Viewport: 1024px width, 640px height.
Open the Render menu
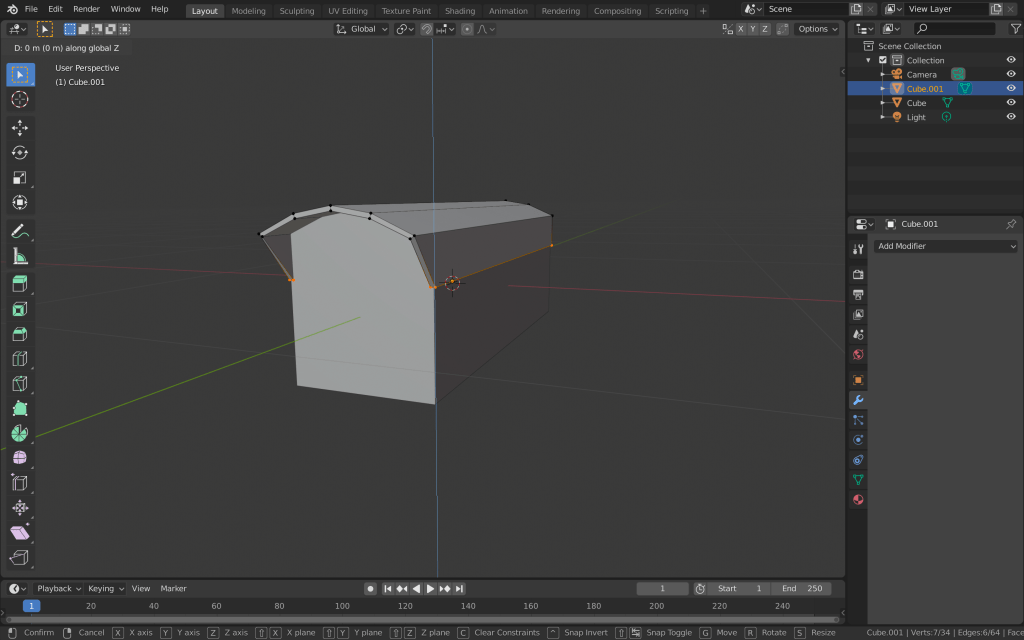tap(87, 9)
